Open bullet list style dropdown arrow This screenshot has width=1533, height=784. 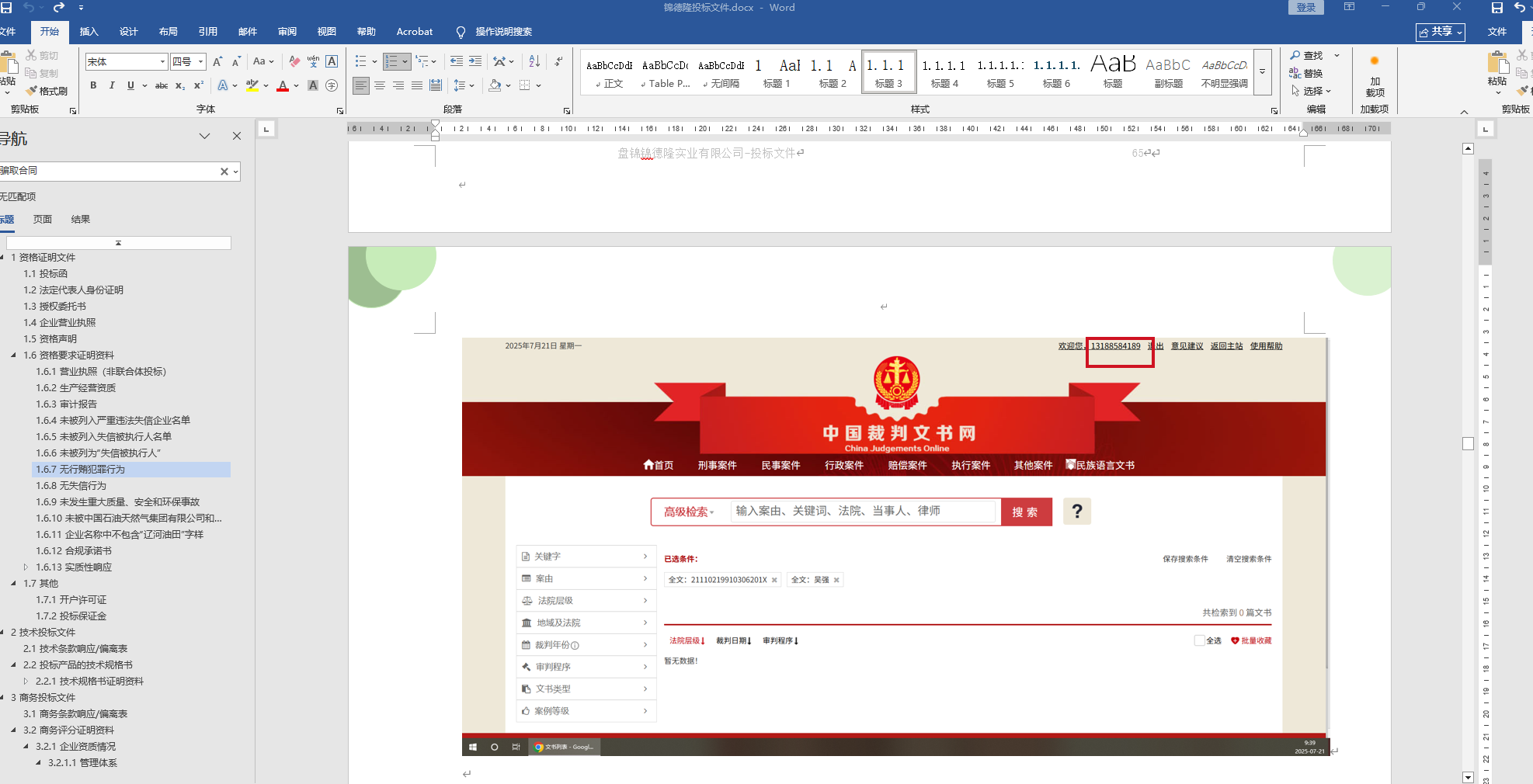click(375, 61)
